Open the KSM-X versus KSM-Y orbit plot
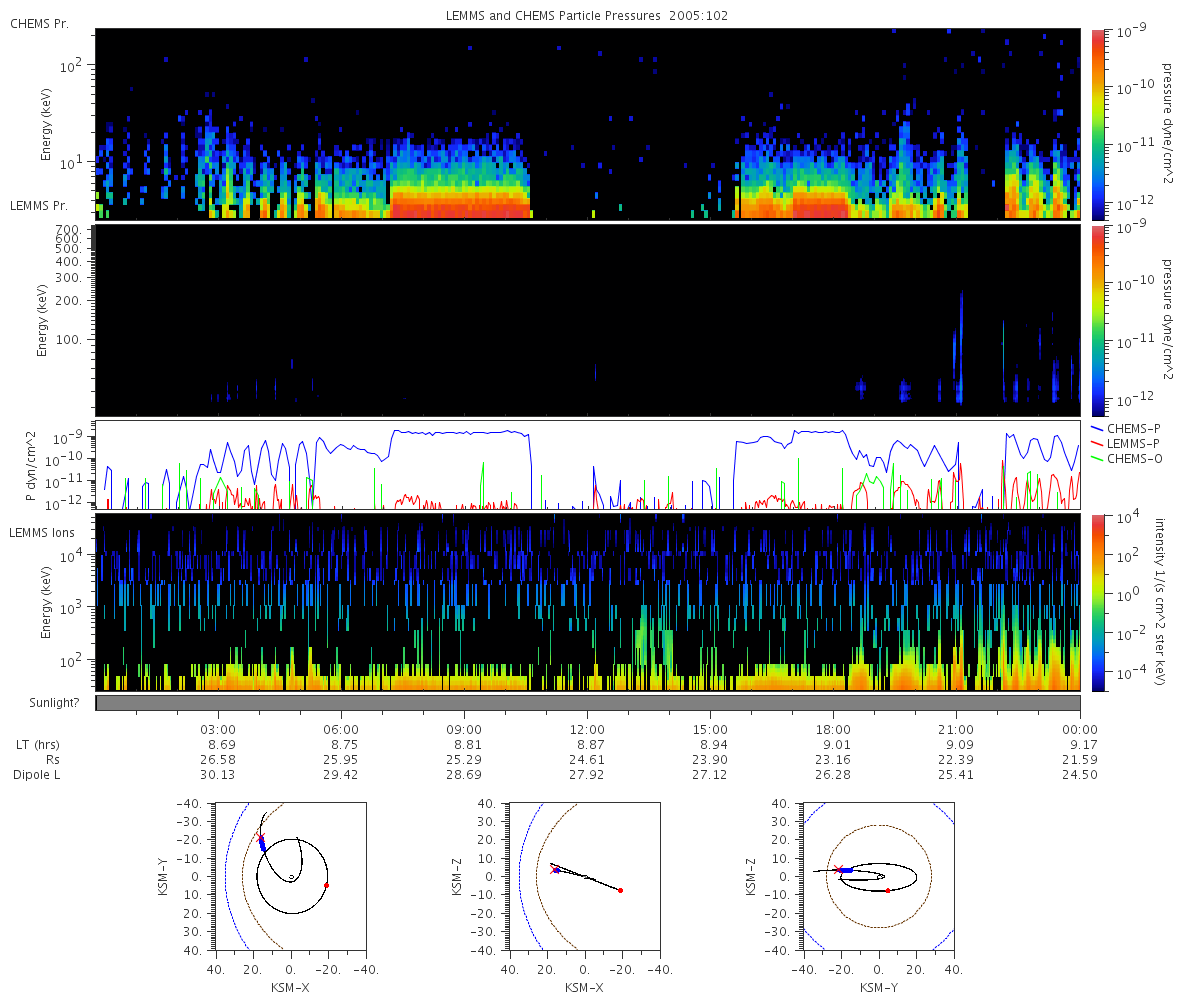Screen dimensions: 1200x1000 tap(290, 876)
